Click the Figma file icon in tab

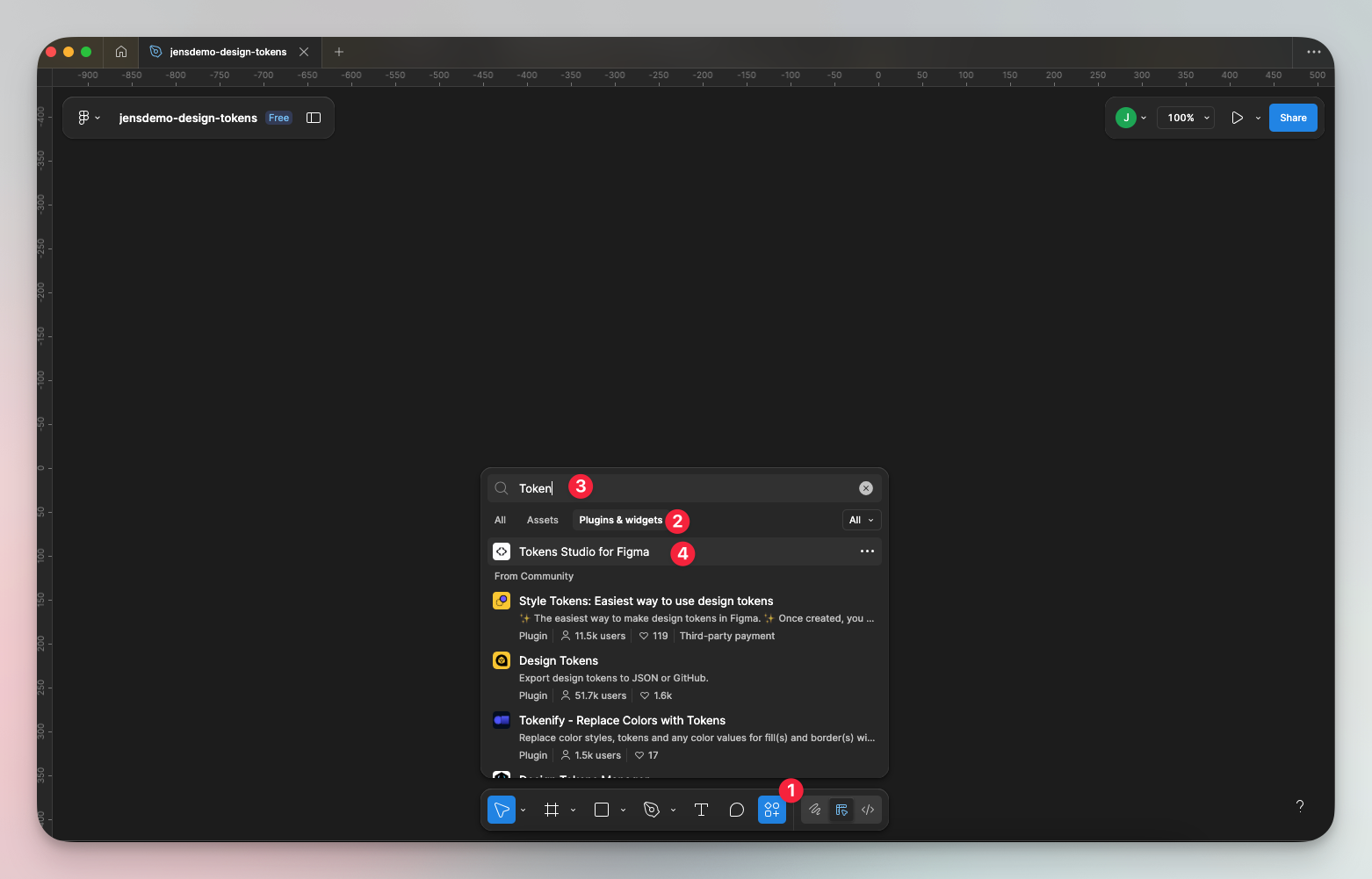[155, 52]
